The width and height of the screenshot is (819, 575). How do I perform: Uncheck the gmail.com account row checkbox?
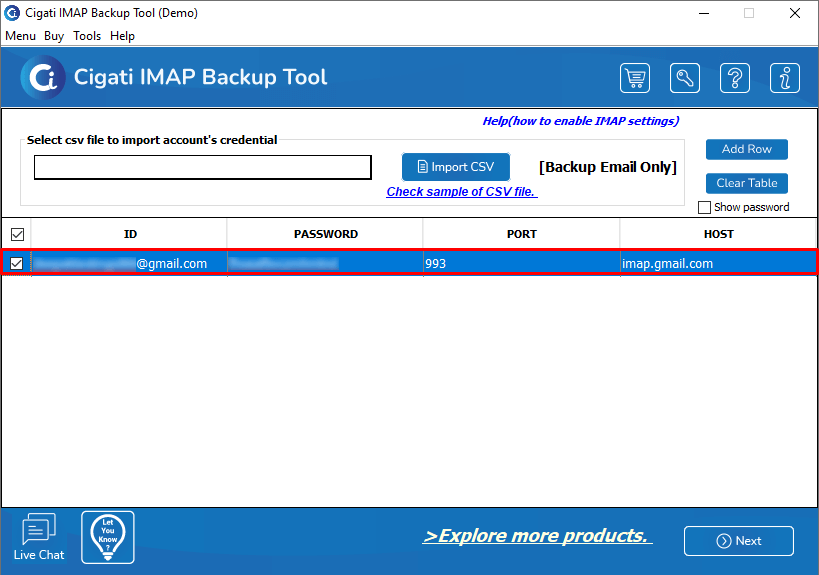click(x=17, y=263)
